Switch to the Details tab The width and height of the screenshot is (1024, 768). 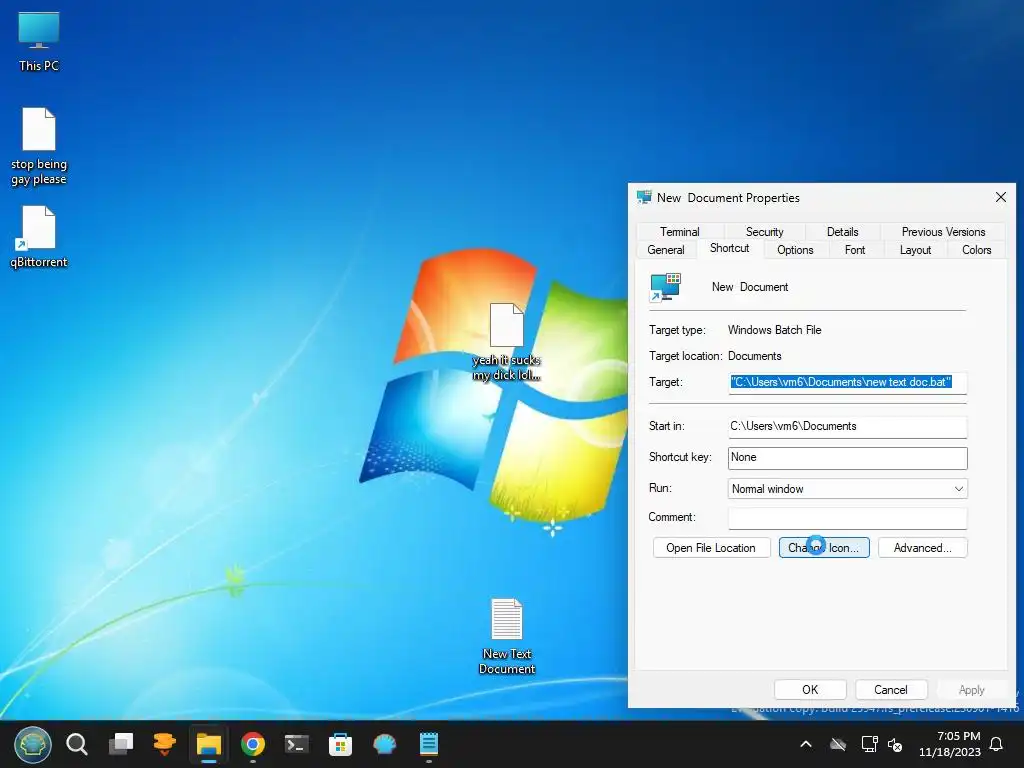pyautogui.click(x=842, y=232)
